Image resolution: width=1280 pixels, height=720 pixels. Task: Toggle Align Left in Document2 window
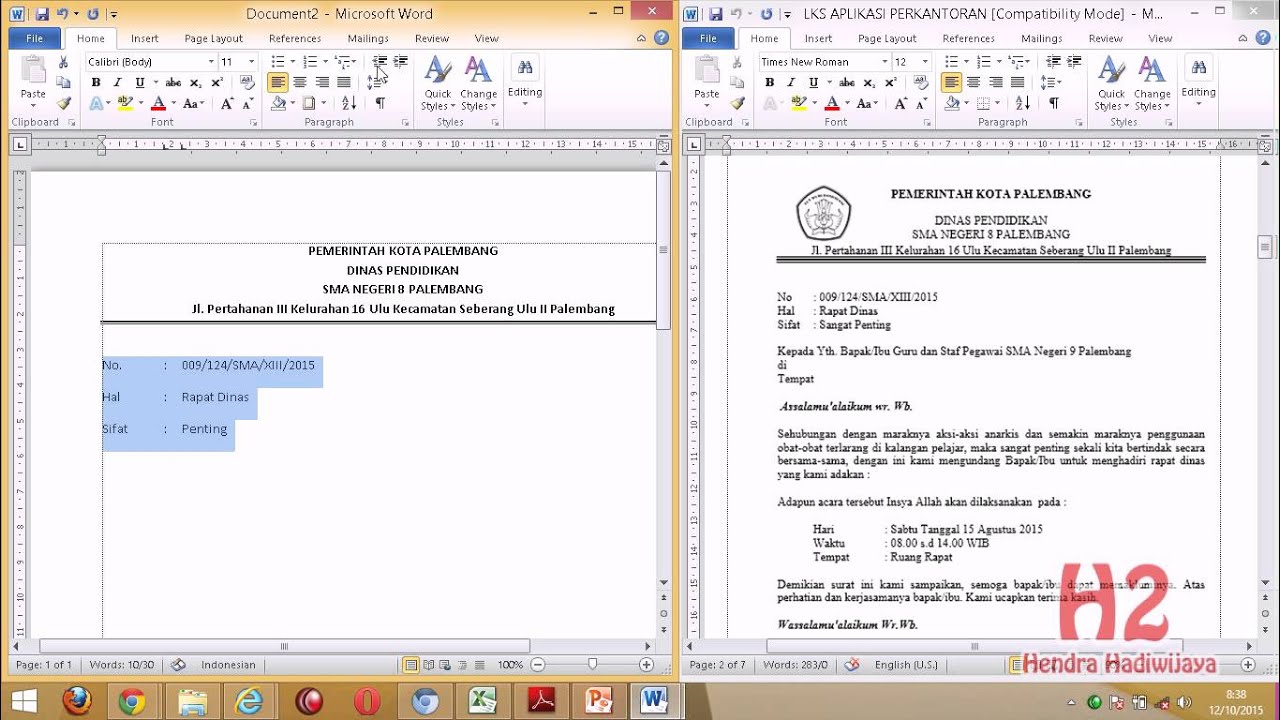tap(278, 82)
